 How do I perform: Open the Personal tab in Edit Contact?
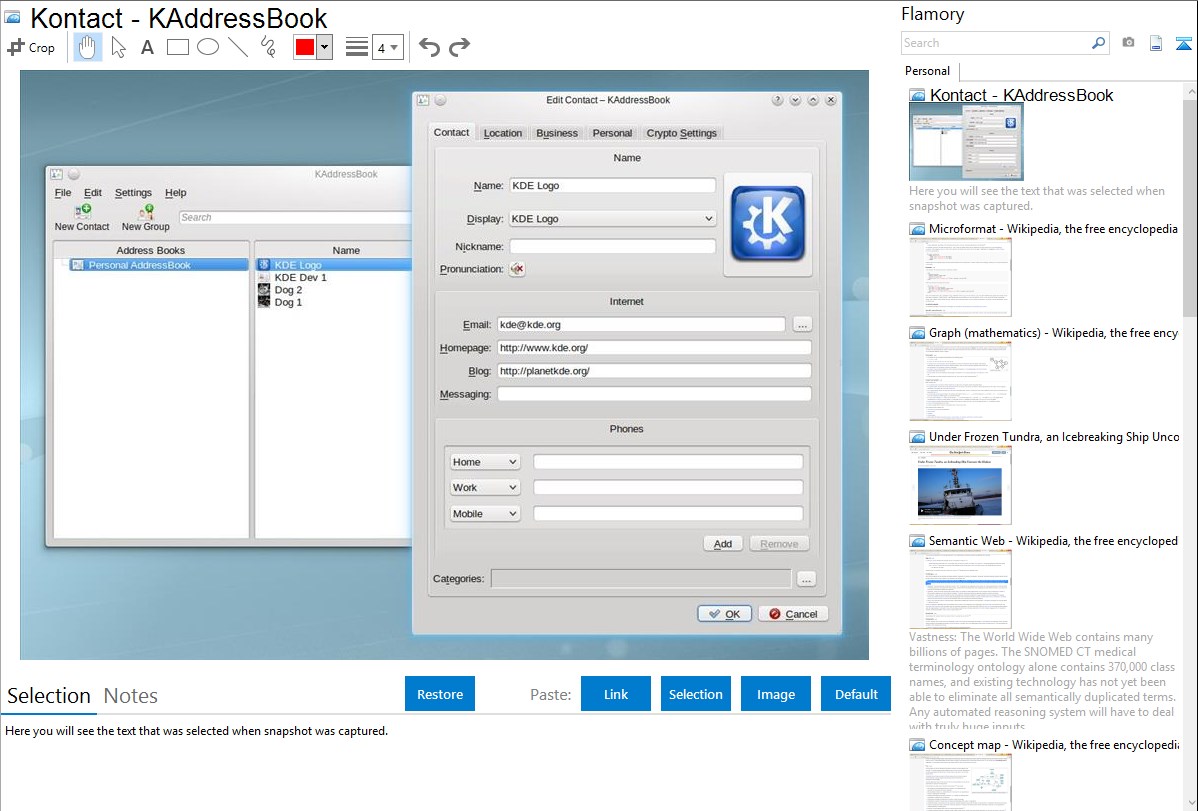pos(612,133)
